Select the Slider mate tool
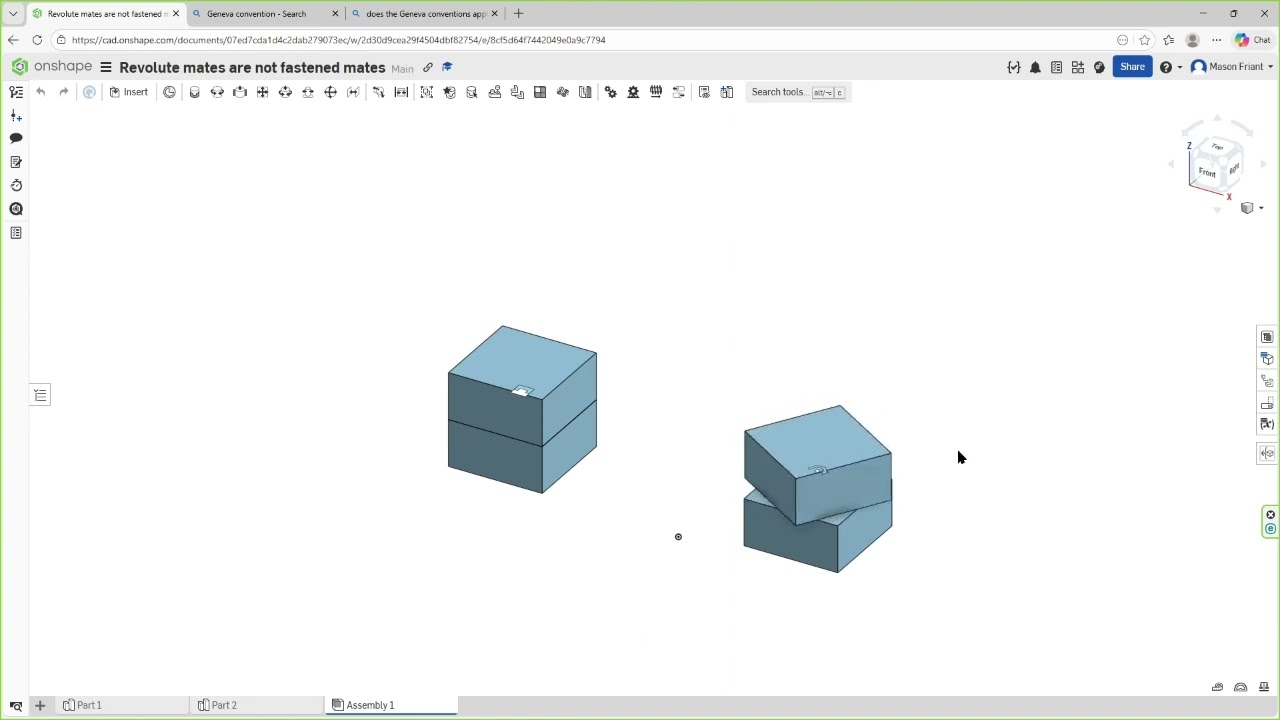1280x720 pixels. [x=240, y=92]
